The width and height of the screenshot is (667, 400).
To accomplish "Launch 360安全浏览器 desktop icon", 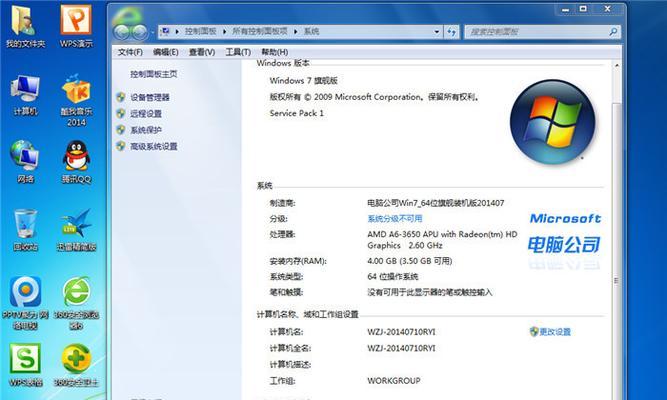I will [76, 291].
